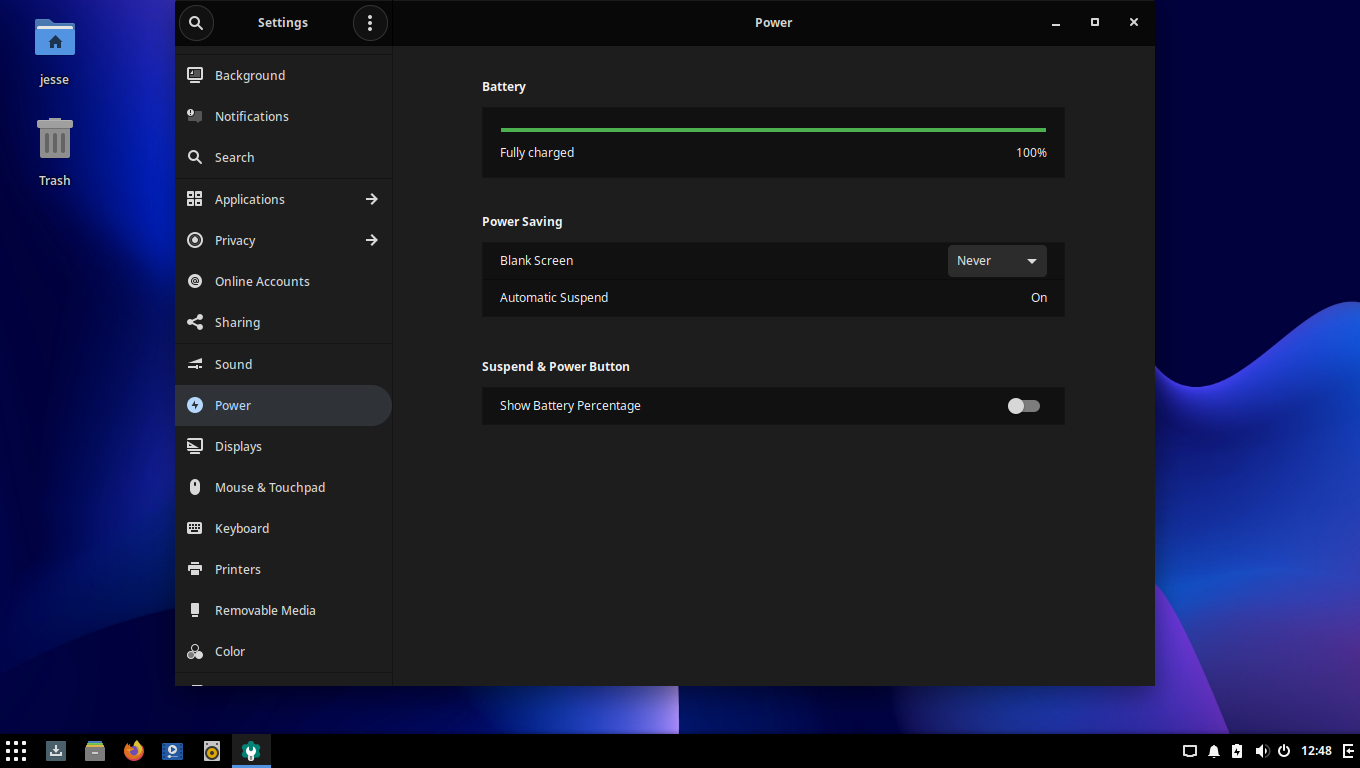1360x768 pixels.
Task: Open the Settings search button
Action: (x=196, y=22)
